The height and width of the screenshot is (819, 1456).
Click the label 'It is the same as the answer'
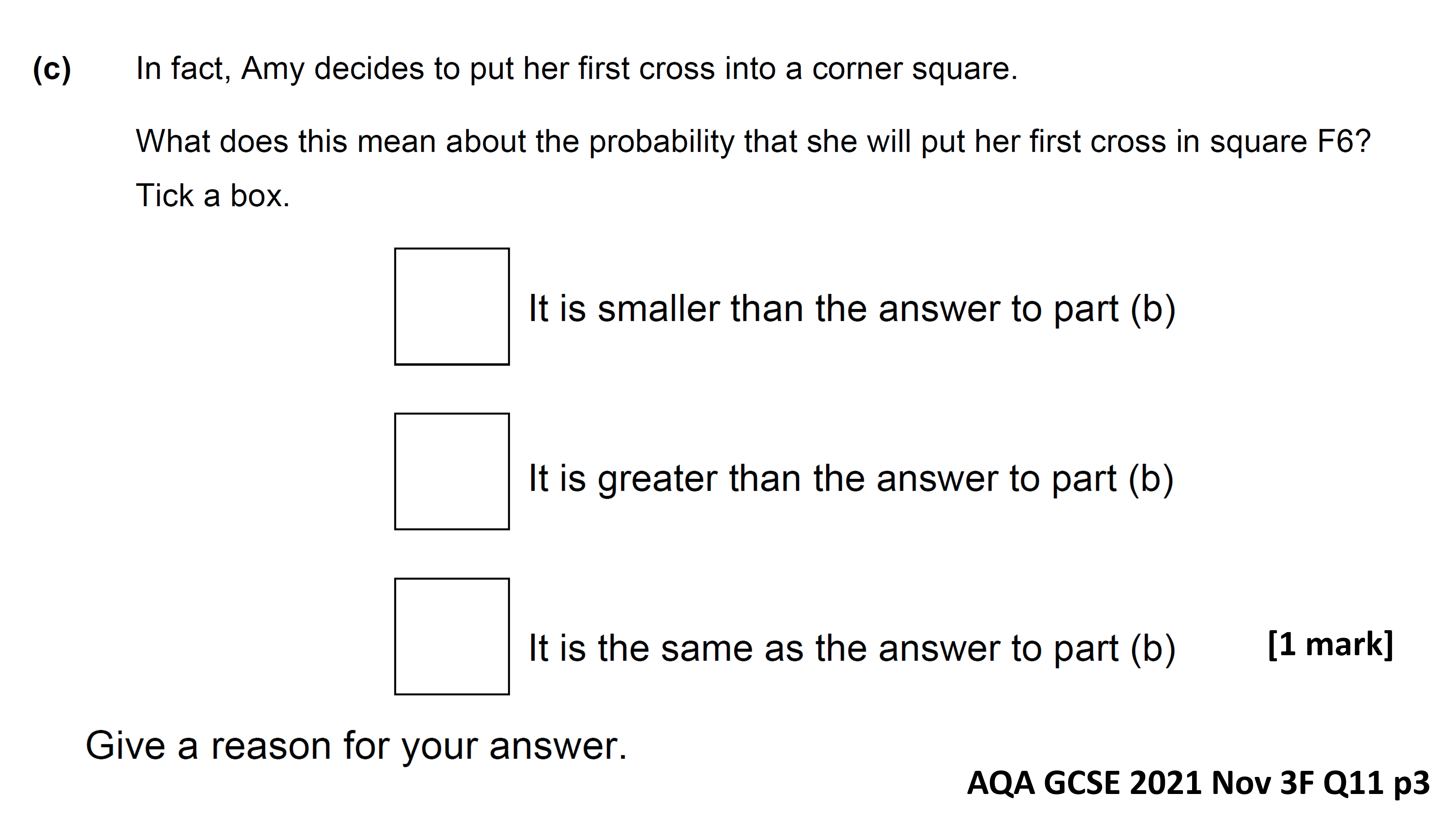tap(852, 648)
